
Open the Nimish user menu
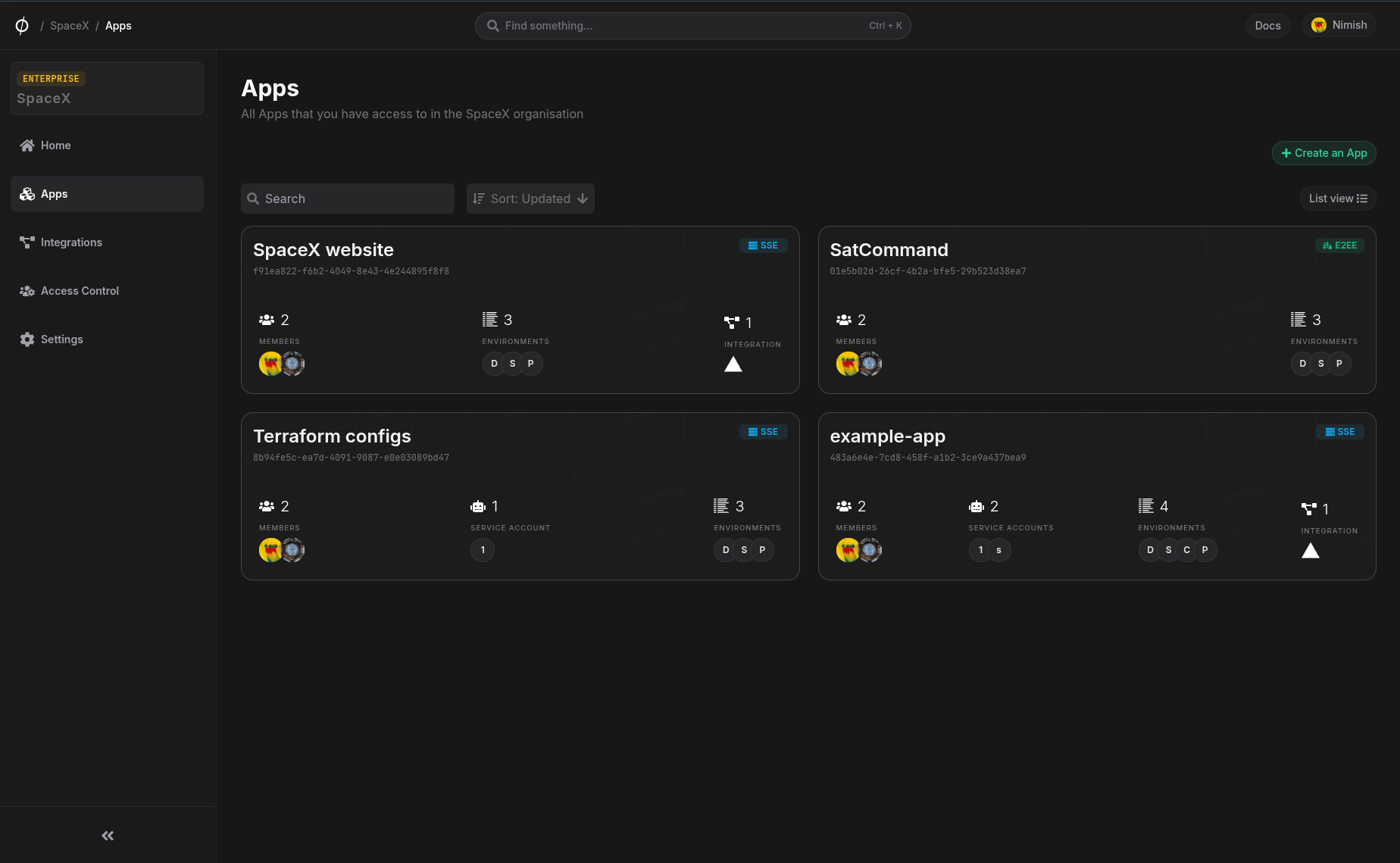point(1339,25)
